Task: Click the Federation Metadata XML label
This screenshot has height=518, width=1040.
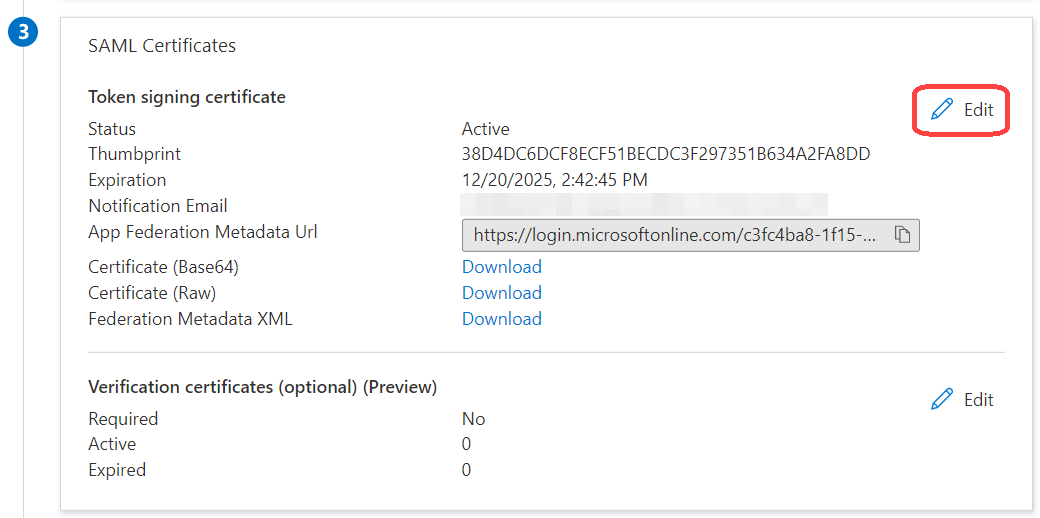Action: pos(190,319)
